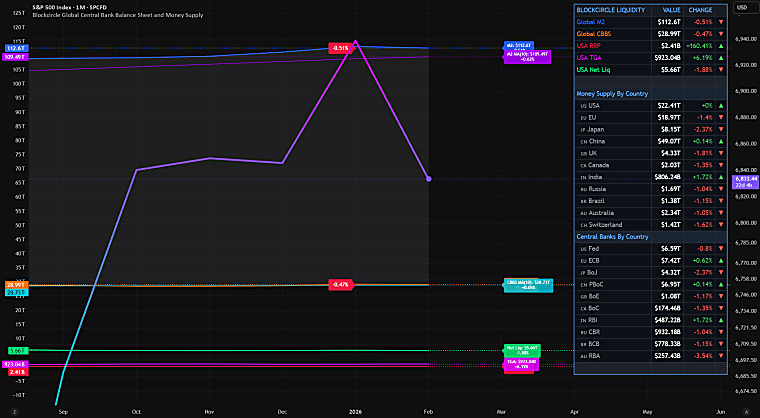Click the up arrow in RBI row
This screenshot has width=760, height=418.
[721, 320]
